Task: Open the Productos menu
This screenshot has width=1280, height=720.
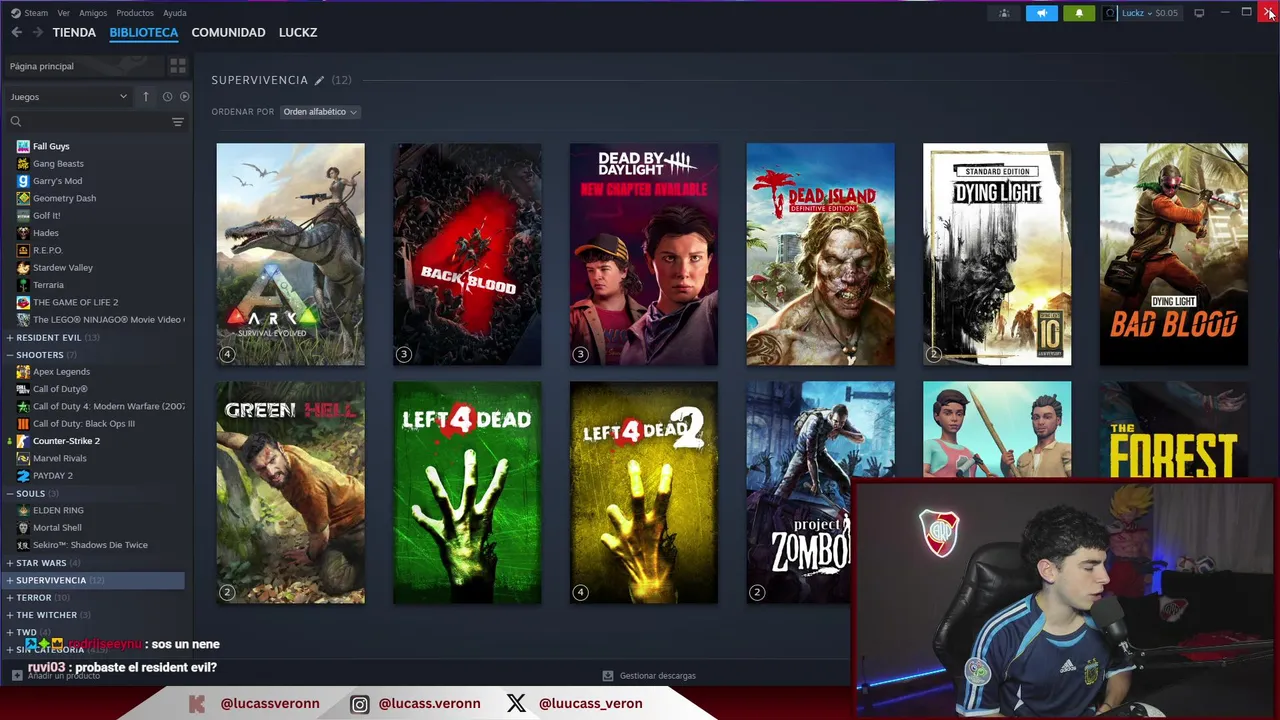Action: (x=135, y=13)
